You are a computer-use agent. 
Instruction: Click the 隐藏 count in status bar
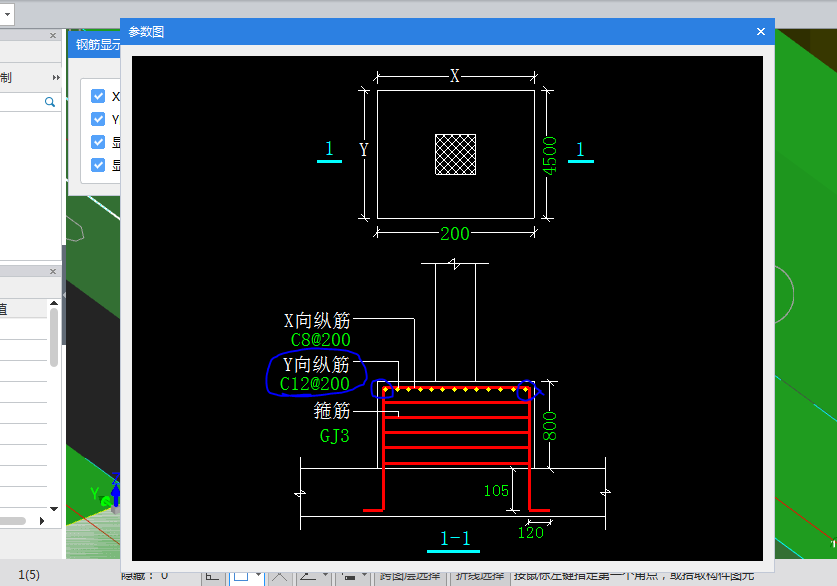click(145, 575)
